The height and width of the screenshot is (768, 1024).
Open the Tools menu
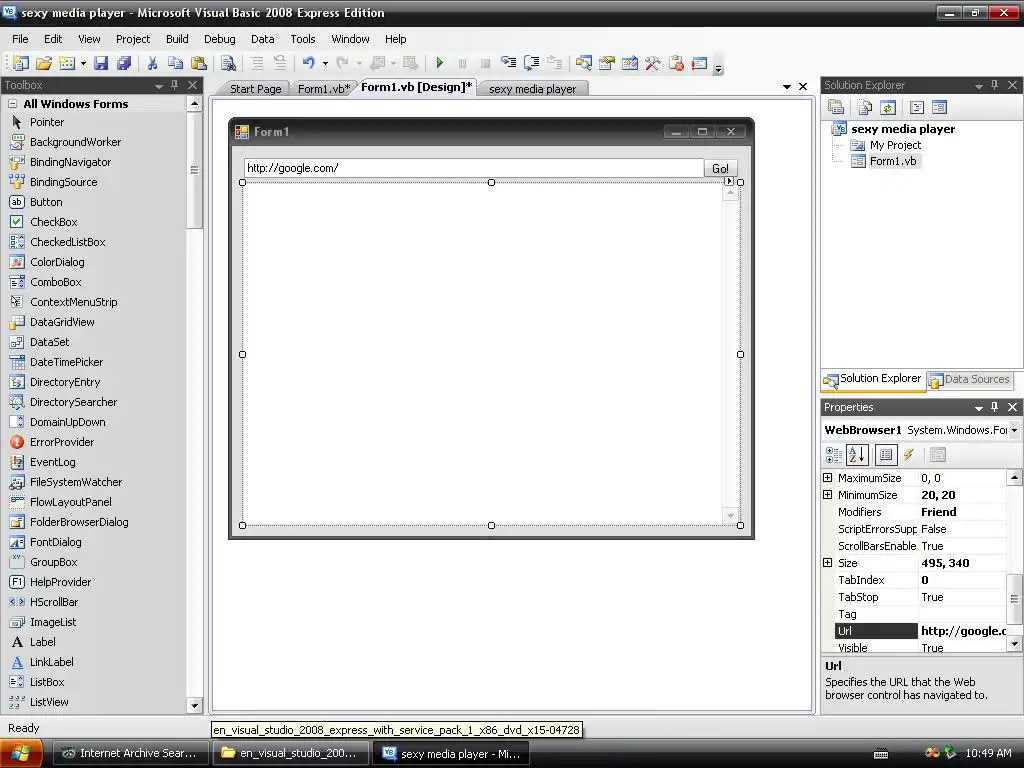(303, 39)
